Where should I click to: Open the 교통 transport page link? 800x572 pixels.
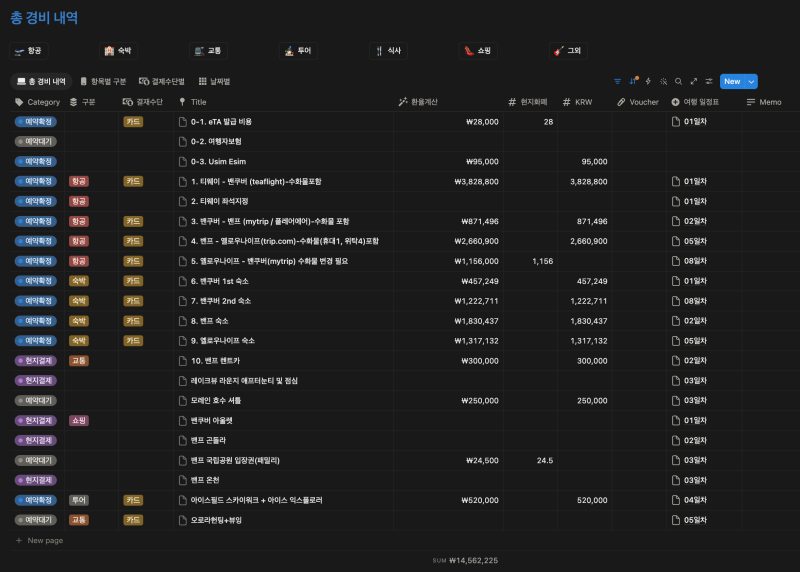click(x=208, y=51)
